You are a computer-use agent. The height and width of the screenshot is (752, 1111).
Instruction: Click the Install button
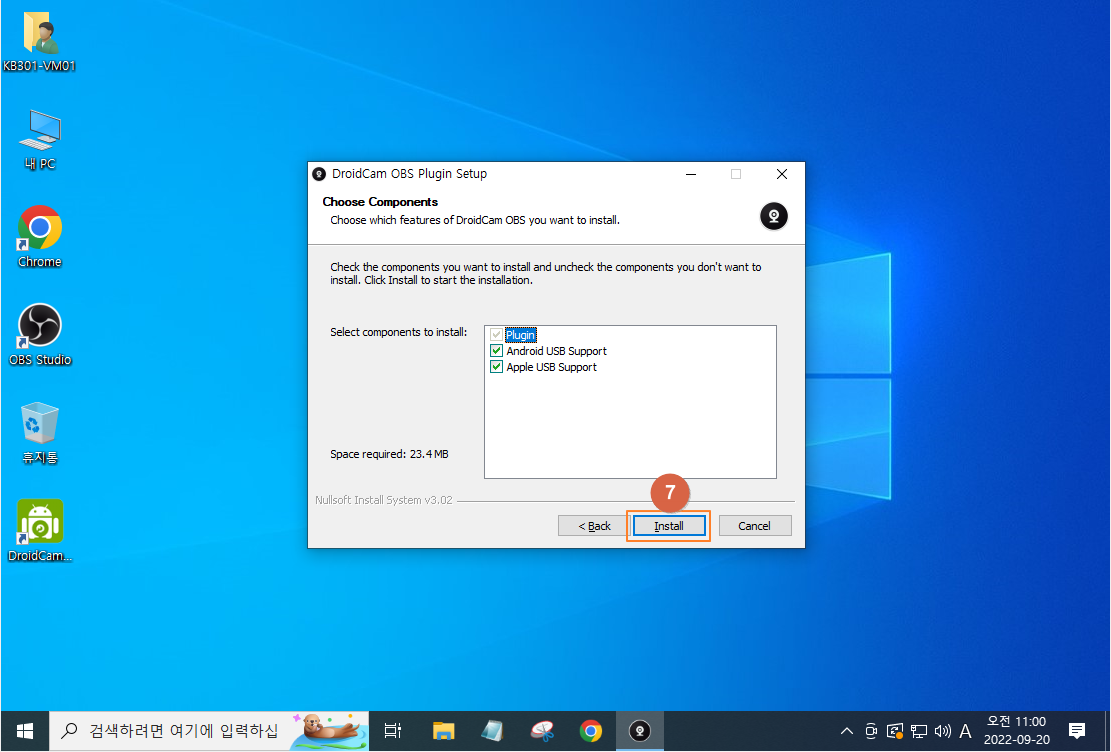[669, 526]
